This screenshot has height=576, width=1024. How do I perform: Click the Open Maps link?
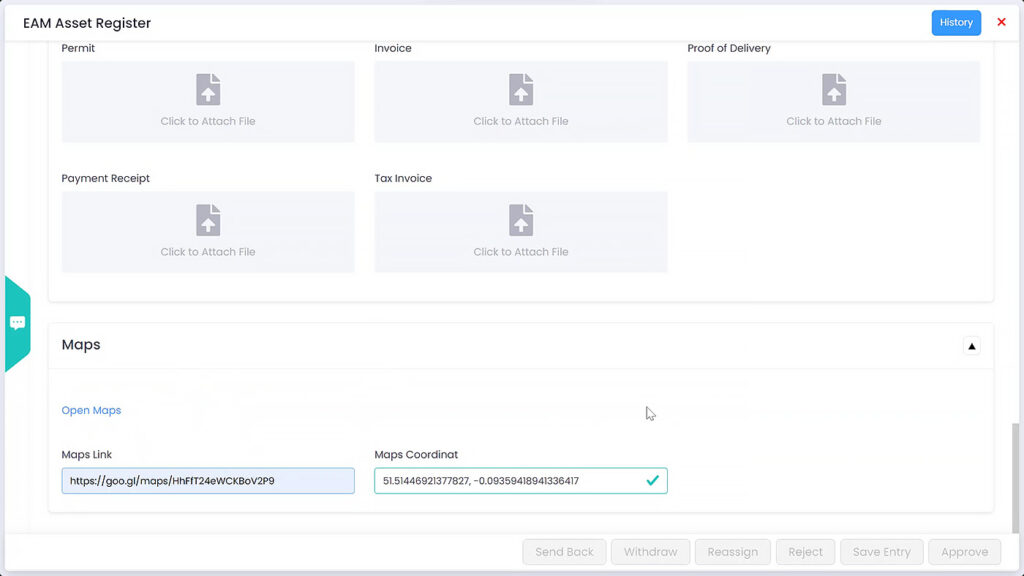[91, 410]
